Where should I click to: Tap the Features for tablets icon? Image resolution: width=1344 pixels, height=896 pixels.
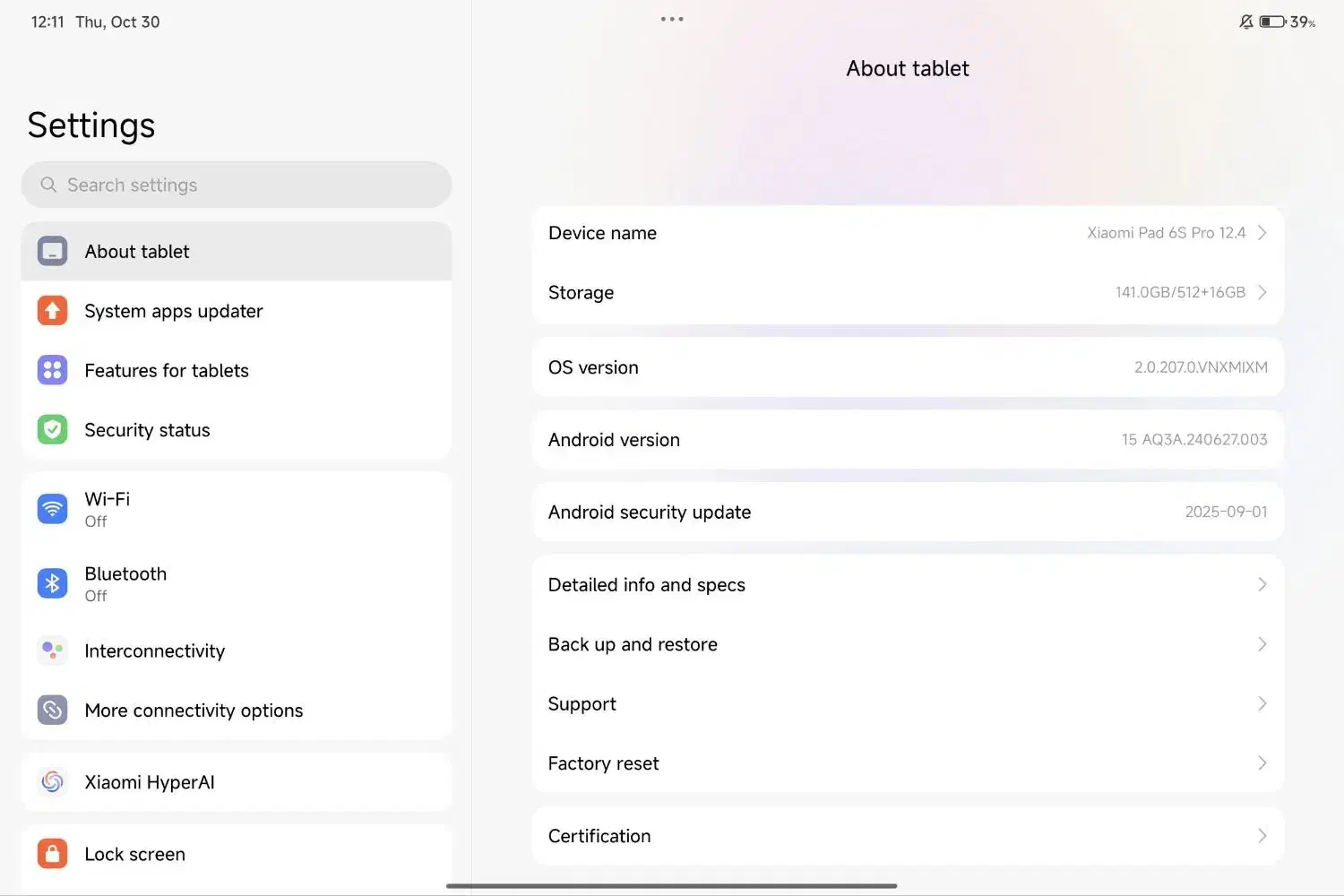coord(52,370)
